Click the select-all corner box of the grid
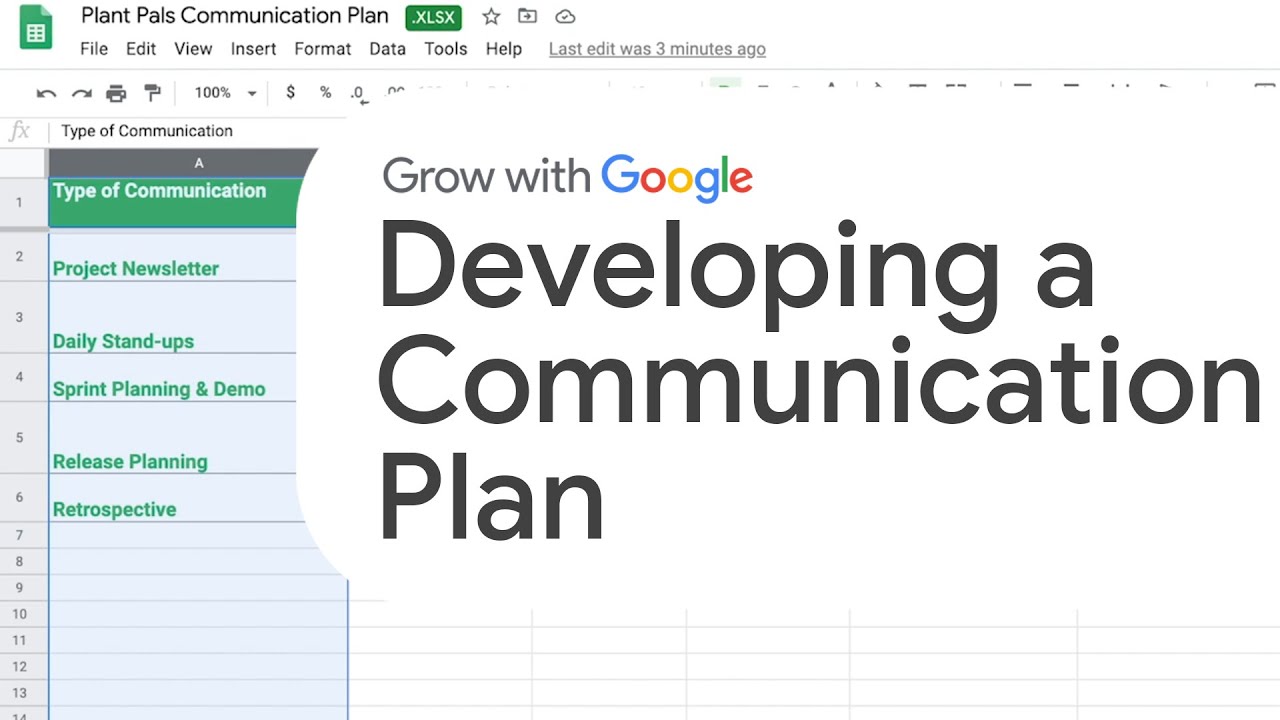The width and height of the screenshot is (1280, 720). pos(23,163)
